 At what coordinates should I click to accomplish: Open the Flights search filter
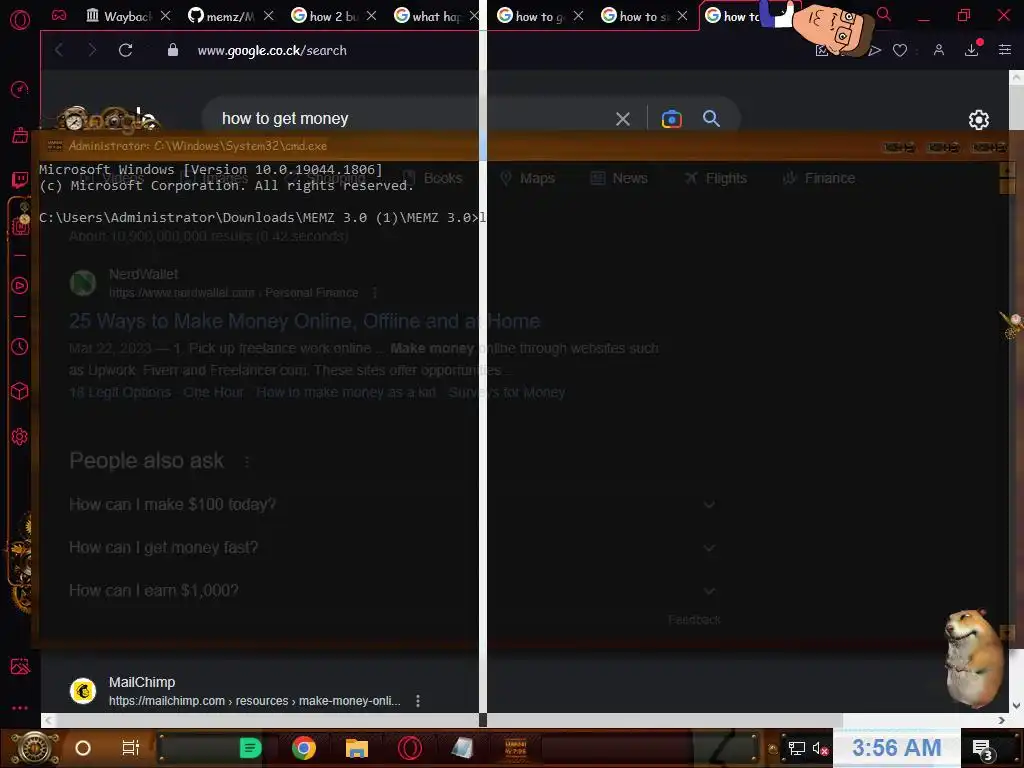pyautogui.click(x=715, y=178)
